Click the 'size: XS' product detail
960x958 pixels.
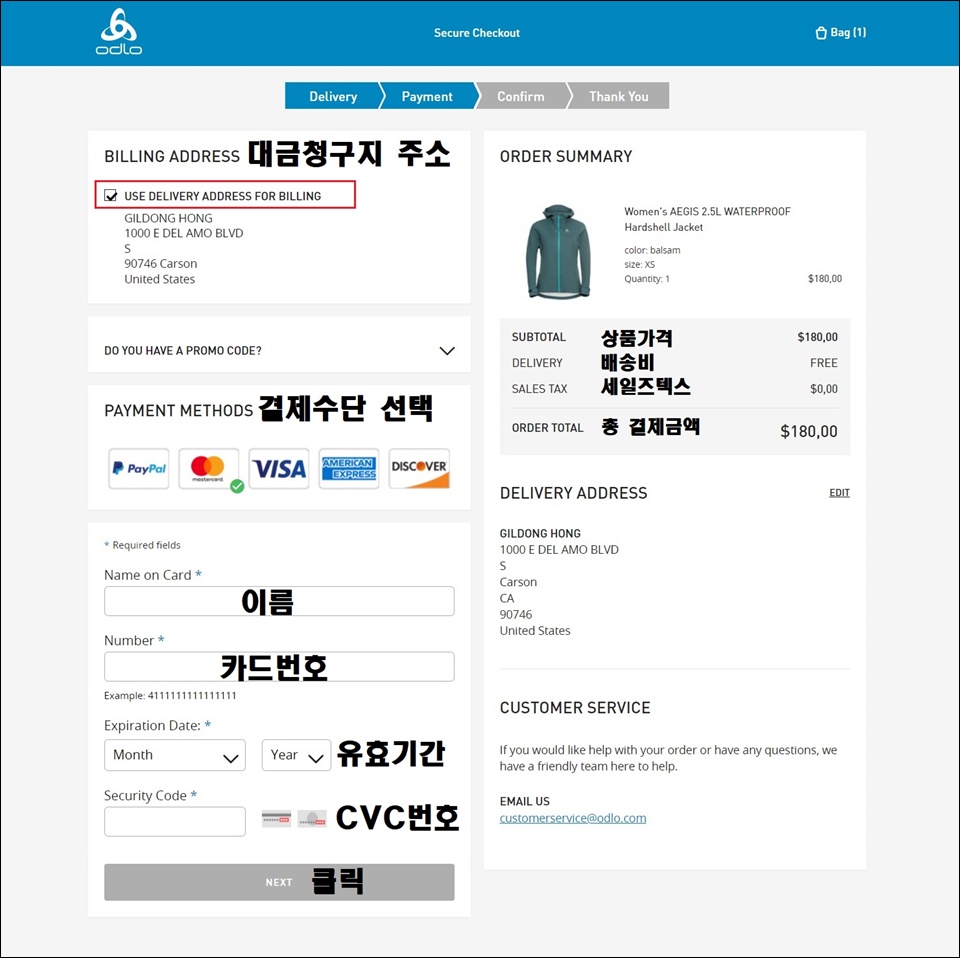click(x=639, y=264)
